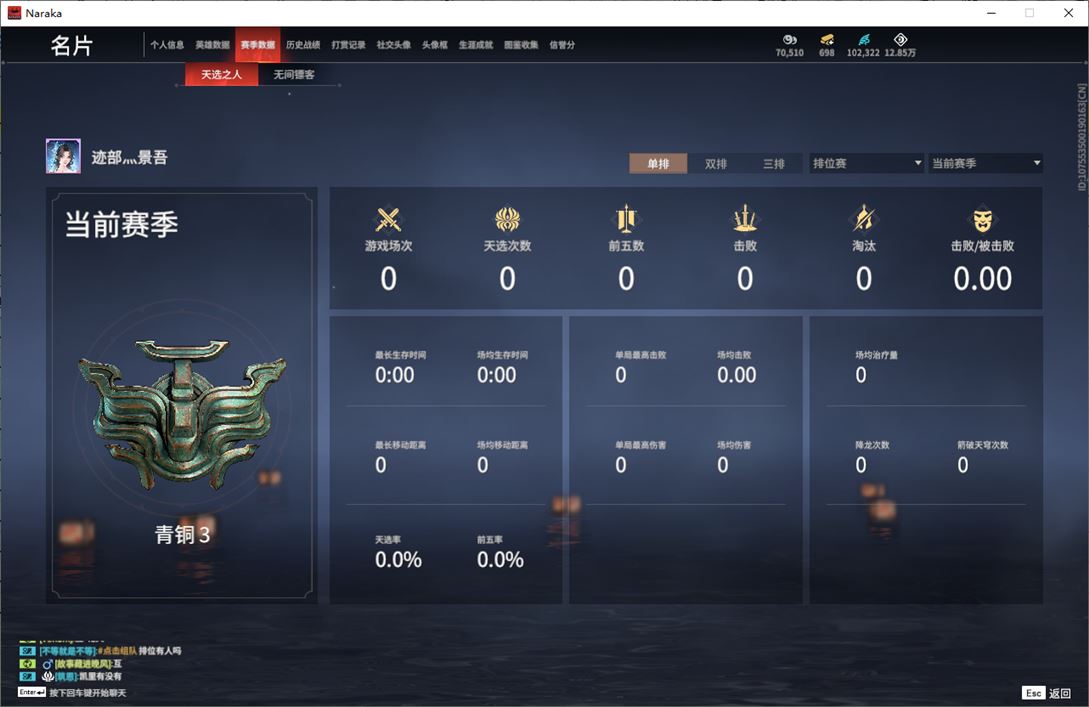The image size is (1089, 707).
Task: Click the weapon rack 击败 icon
Action: click(745, 219)
